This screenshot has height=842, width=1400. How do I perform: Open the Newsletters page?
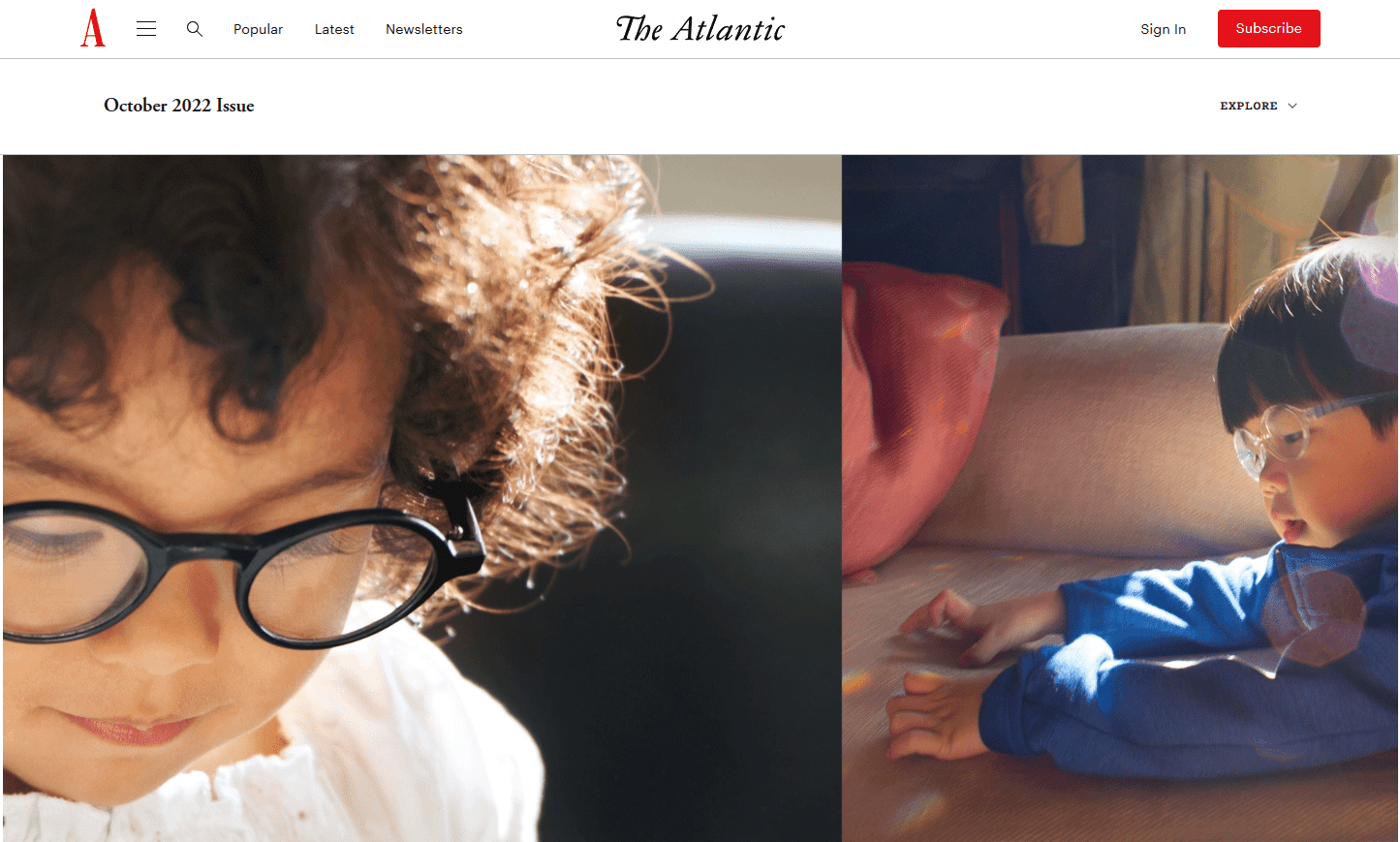click(424, 29)
